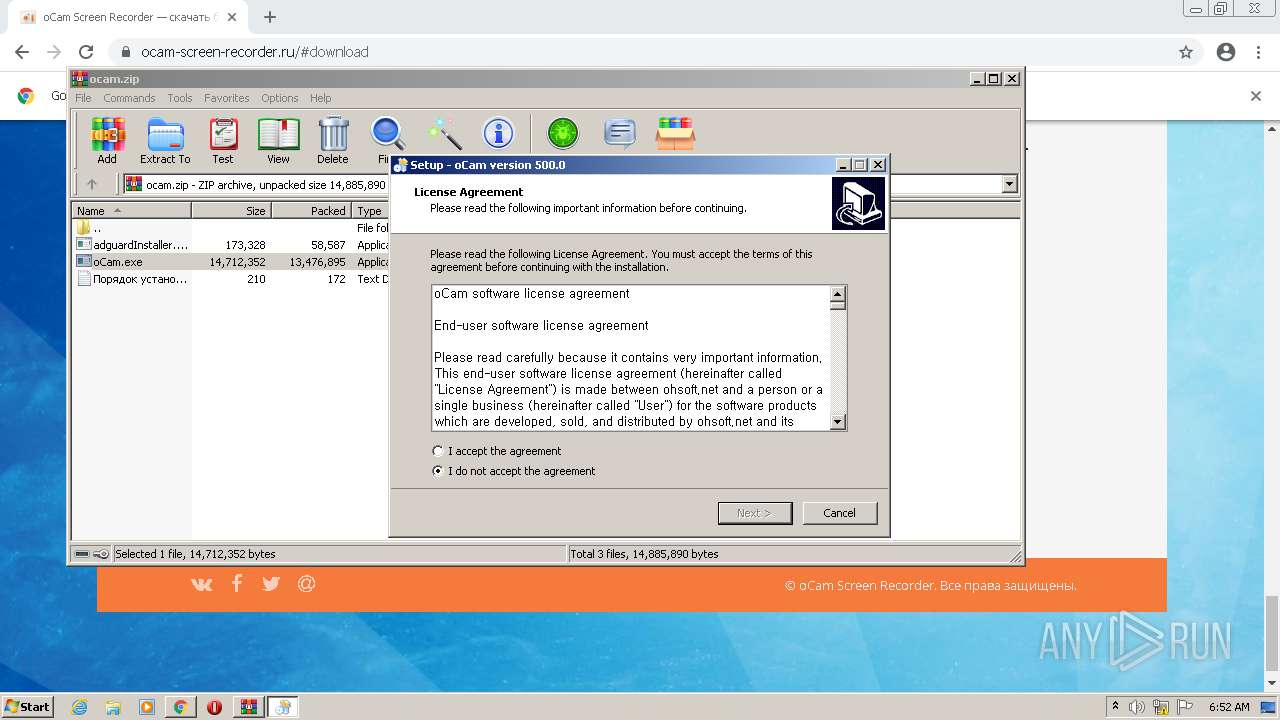Go back in Chrome browser
Screen dimensions: 1280x720
pyautogui.click(x=22, y=52)
